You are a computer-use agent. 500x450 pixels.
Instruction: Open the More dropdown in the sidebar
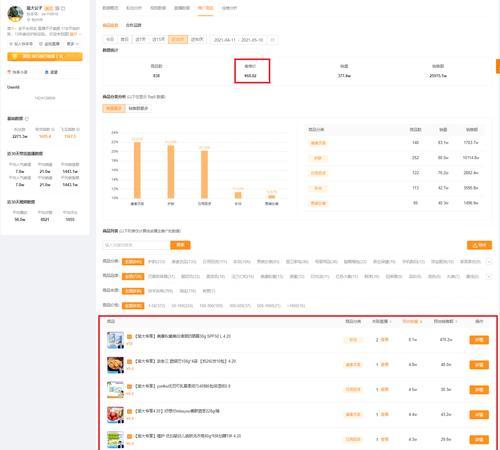point(72,44)
